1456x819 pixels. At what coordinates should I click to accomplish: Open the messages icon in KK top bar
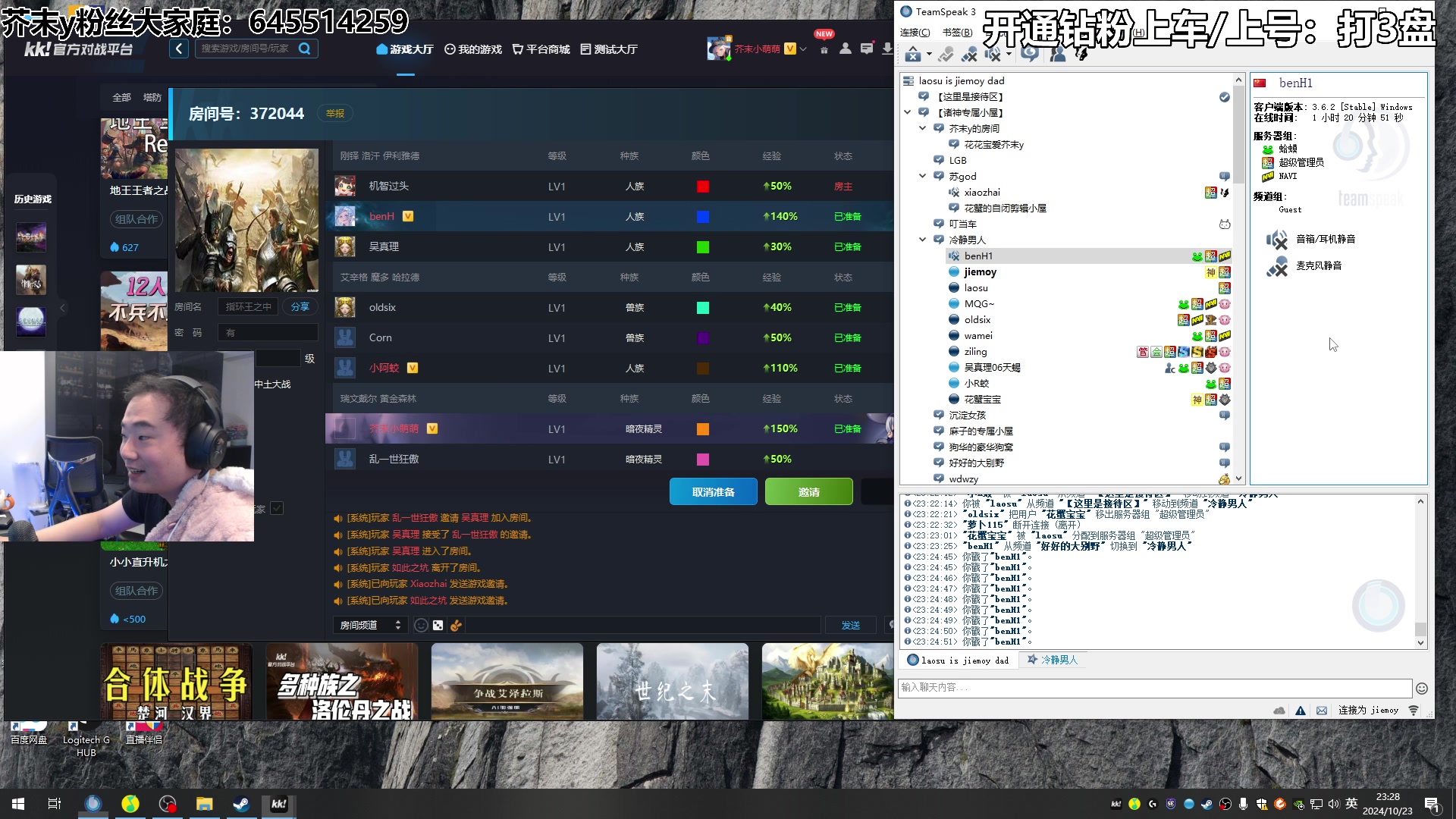(x=867, y=49)
